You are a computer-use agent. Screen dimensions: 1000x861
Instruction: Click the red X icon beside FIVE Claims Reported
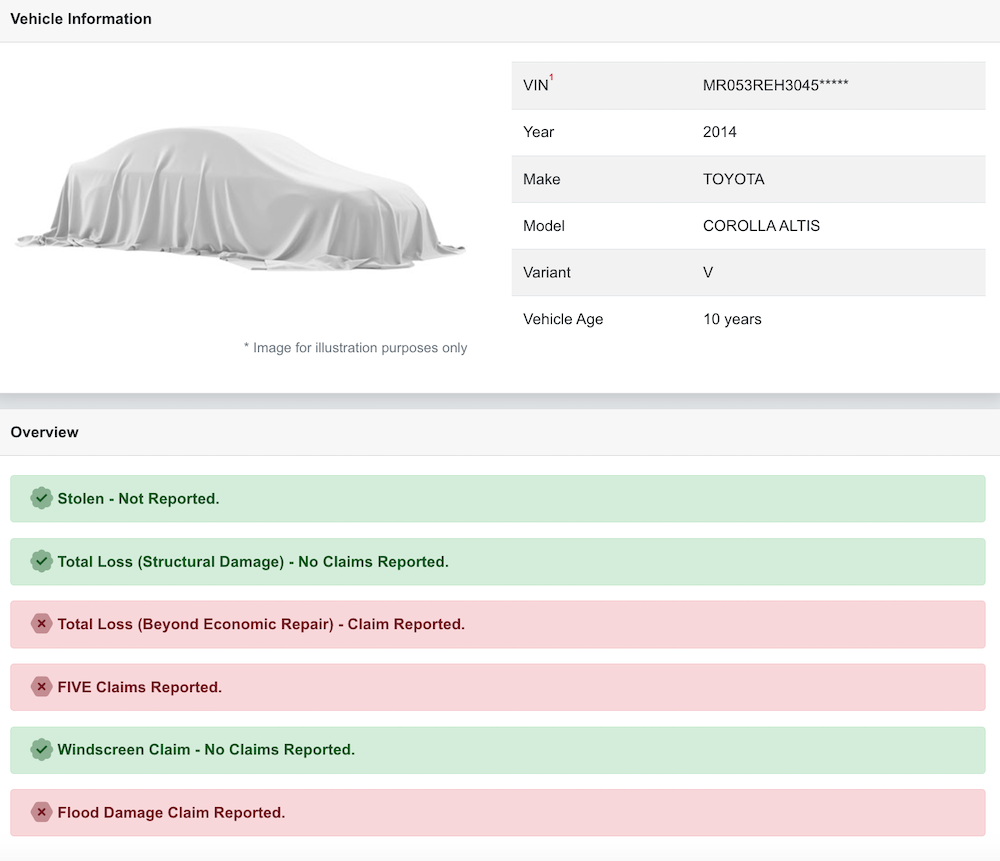point(41,687)
